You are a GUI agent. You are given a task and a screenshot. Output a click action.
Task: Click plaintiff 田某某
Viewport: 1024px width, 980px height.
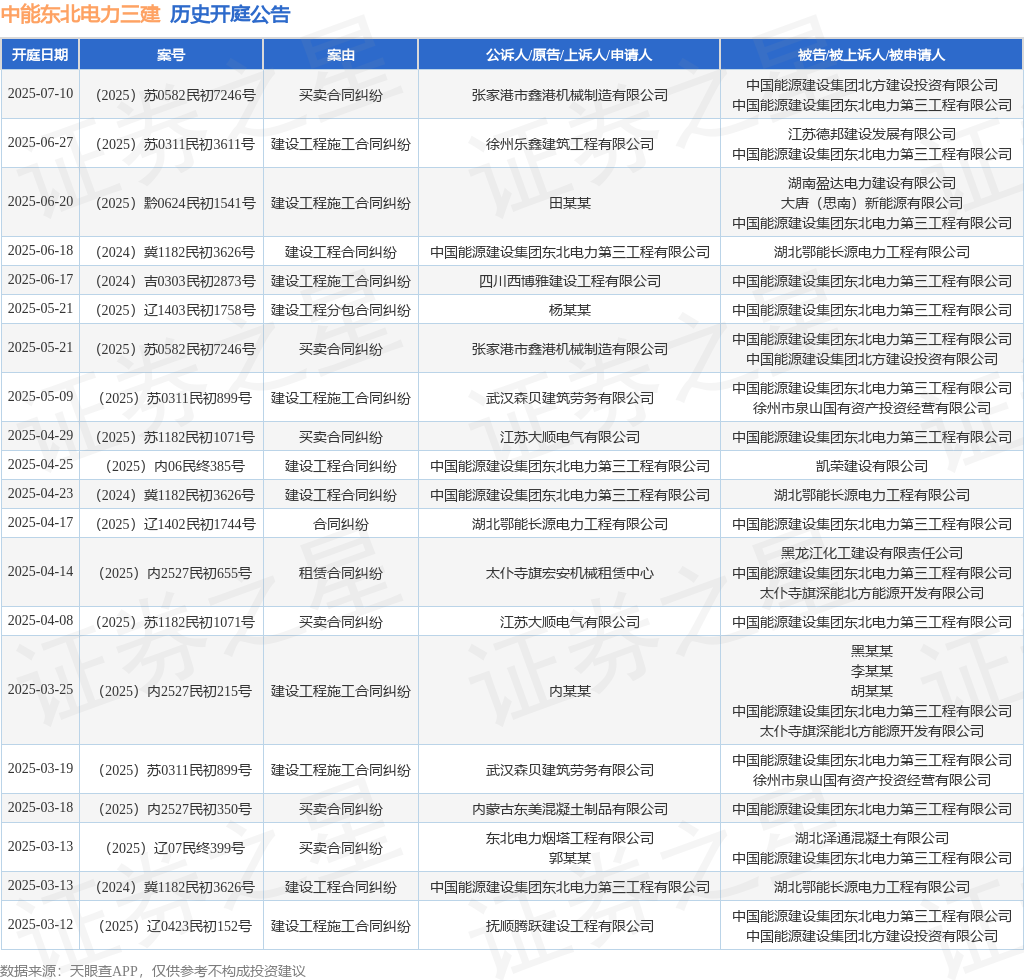569,203
